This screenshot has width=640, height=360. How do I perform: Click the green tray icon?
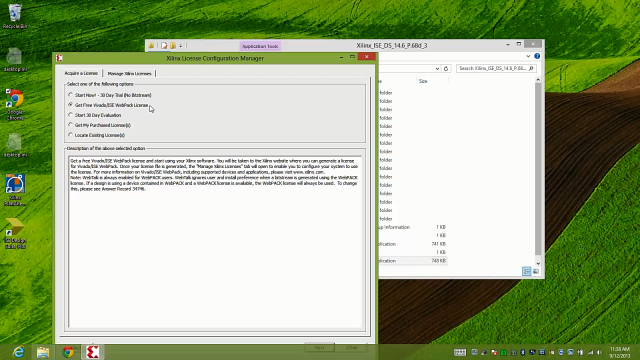pos(504,352)
